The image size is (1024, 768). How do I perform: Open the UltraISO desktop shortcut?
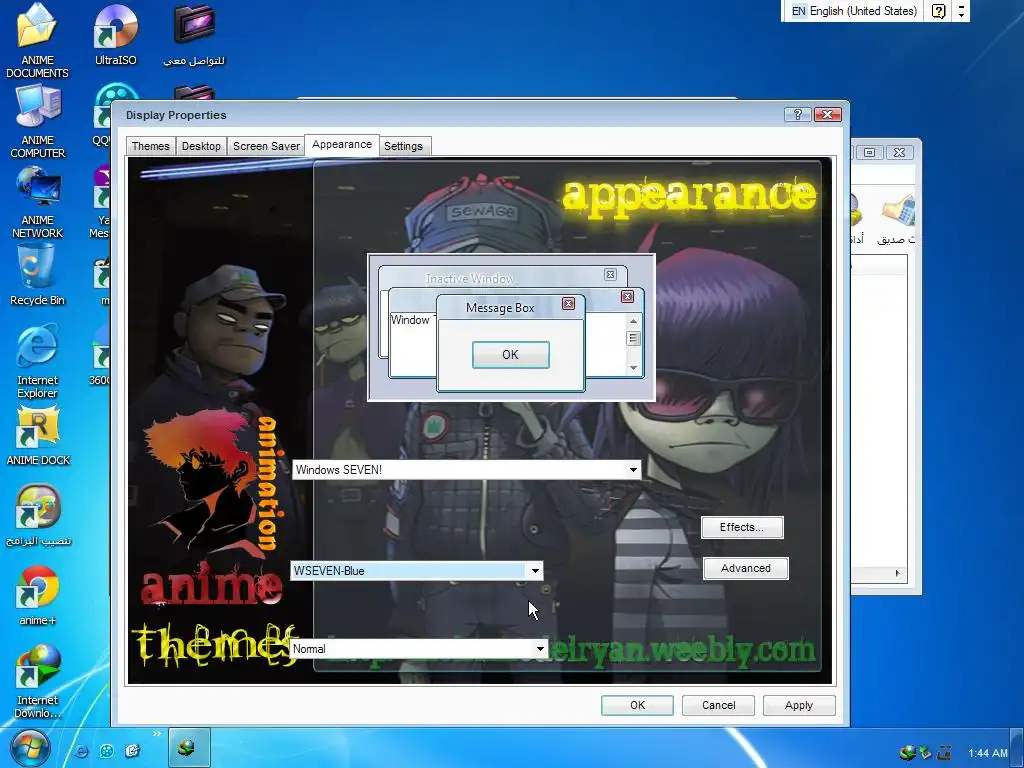(116, 34)
